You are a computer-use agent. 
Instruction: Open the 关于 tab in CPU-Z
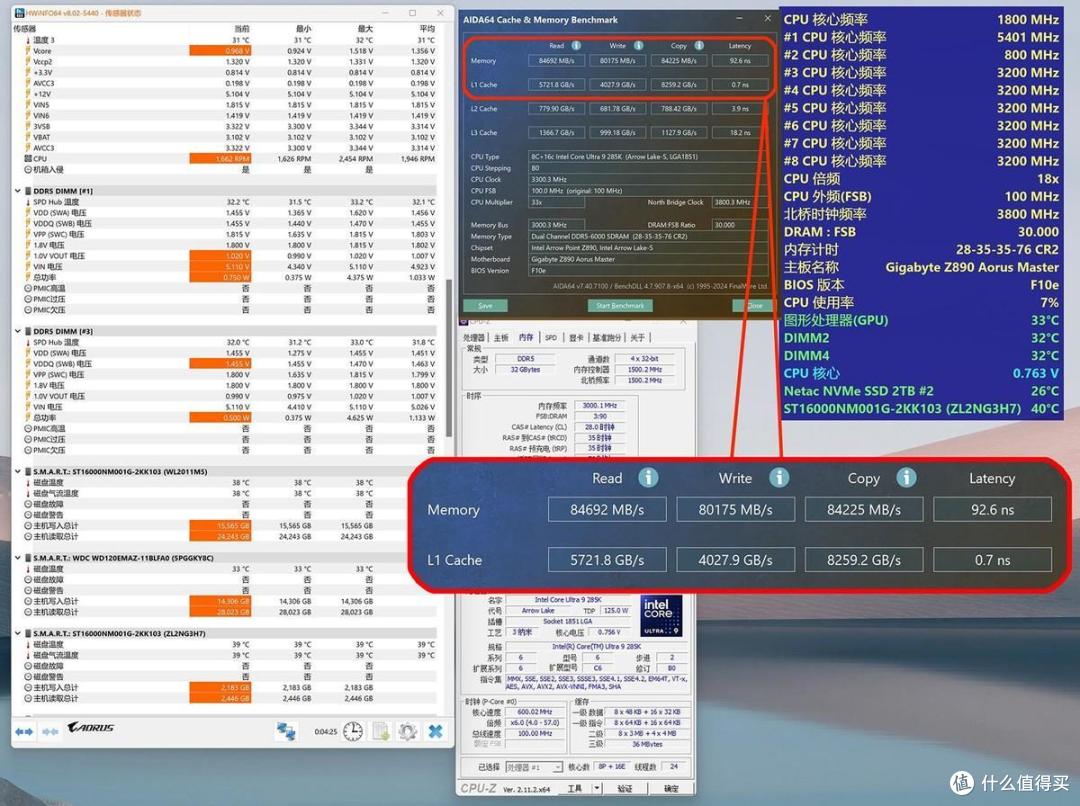coord(638,338)
